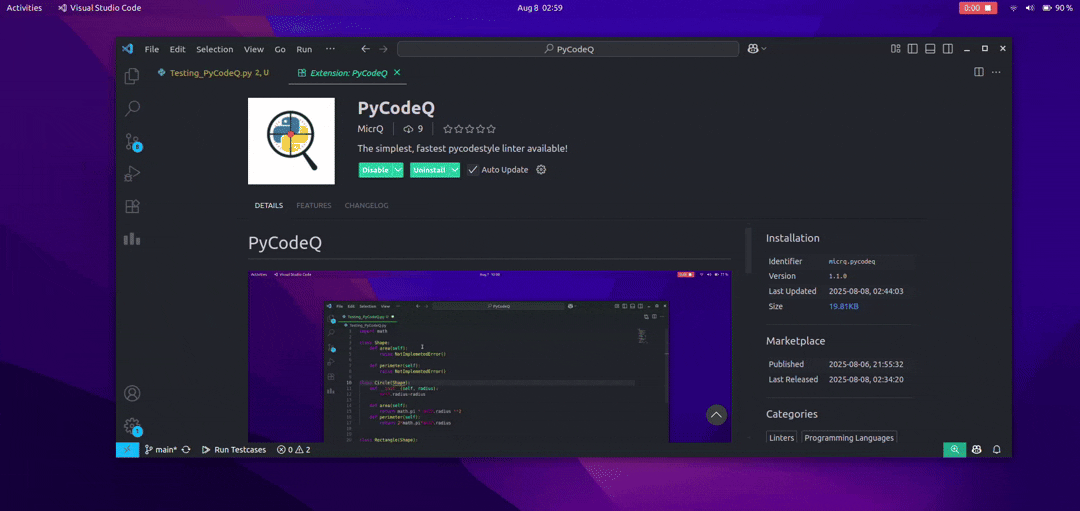Click the 19.81KB size link
1080x511 pixels.
coord(844,306)
